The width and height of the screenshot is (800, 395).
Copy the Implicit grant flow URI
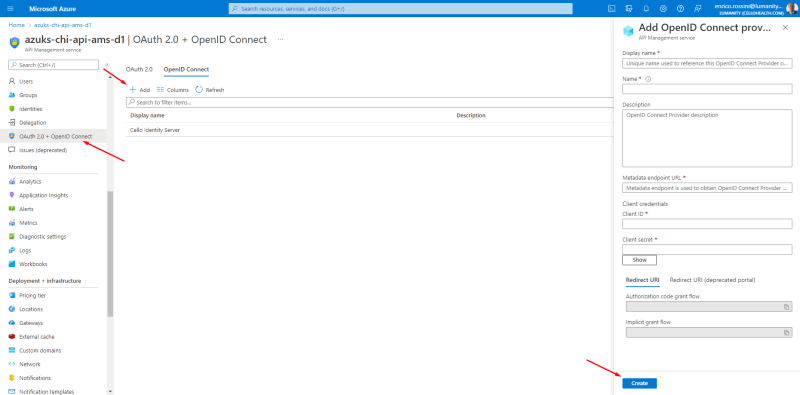786,333
